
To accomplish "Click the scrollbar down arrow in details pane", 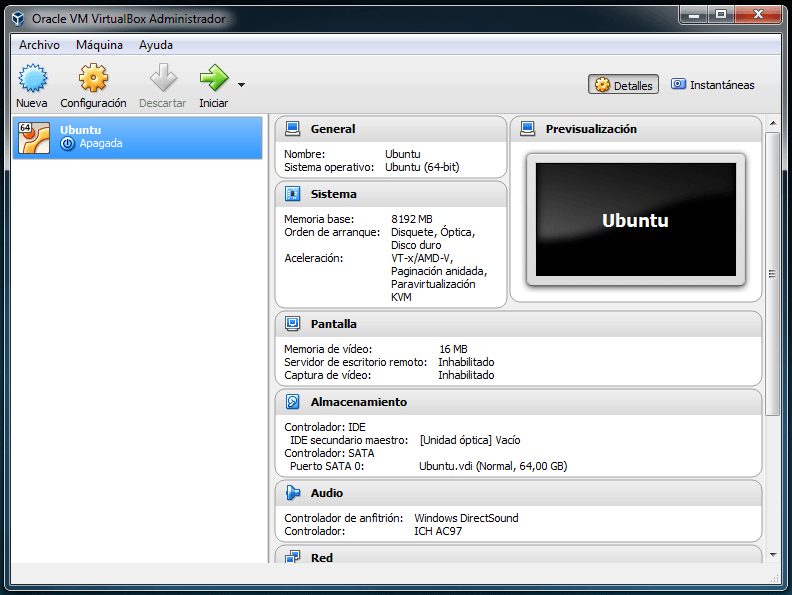I will tap(773, 555).
